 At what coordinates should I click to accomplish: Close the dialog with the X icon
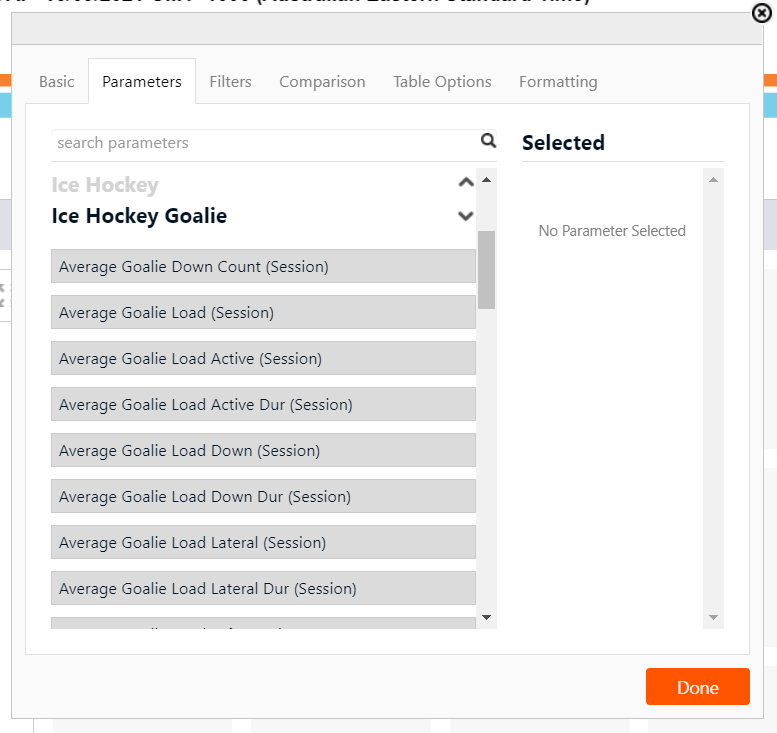coord(762,13)
